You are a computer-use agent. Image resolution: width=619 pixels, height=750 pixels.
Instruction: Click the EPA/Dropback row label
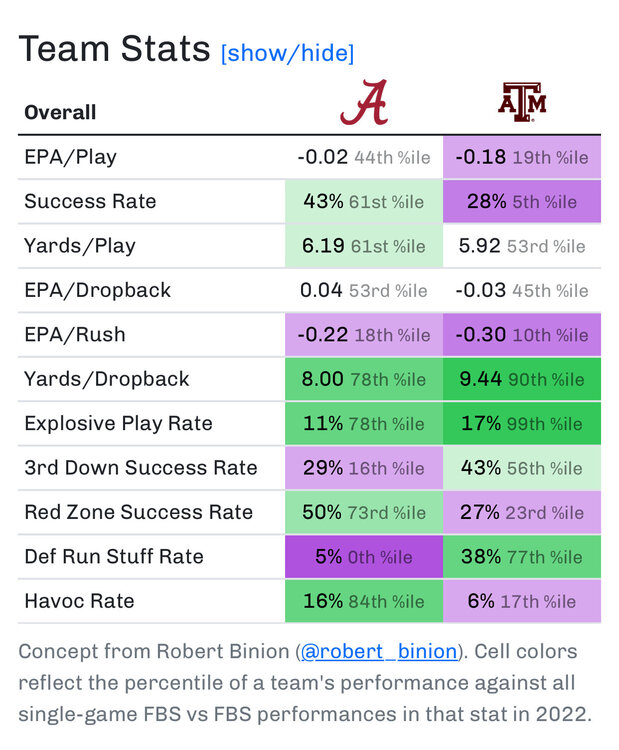pyautogui.click(x=98, y=290)
